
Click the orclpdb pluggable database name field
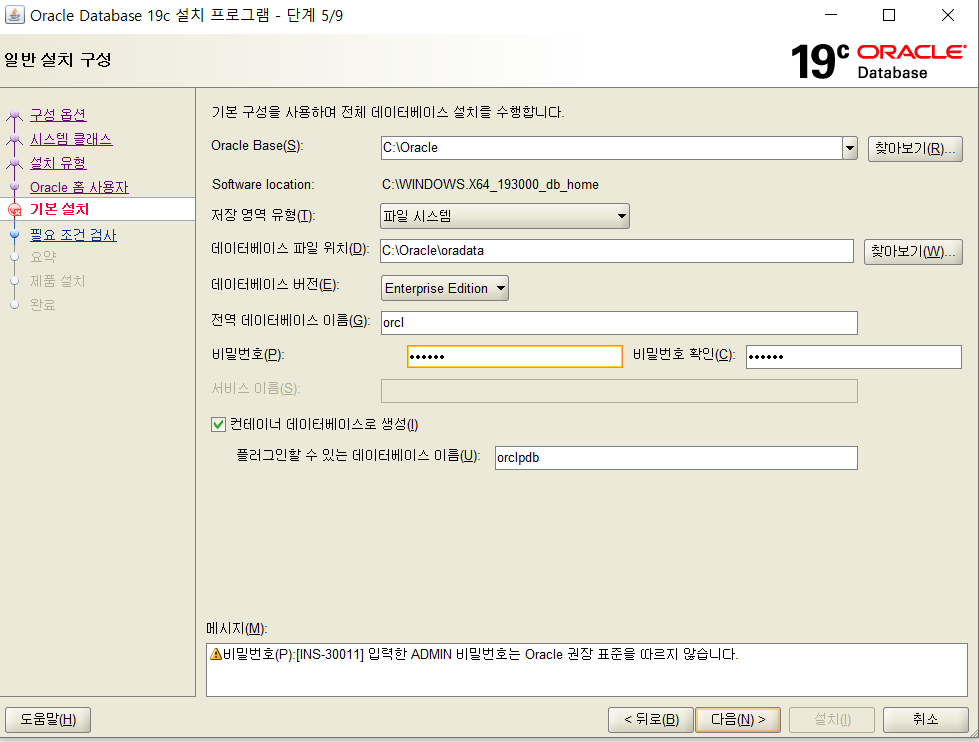[676, 458]
